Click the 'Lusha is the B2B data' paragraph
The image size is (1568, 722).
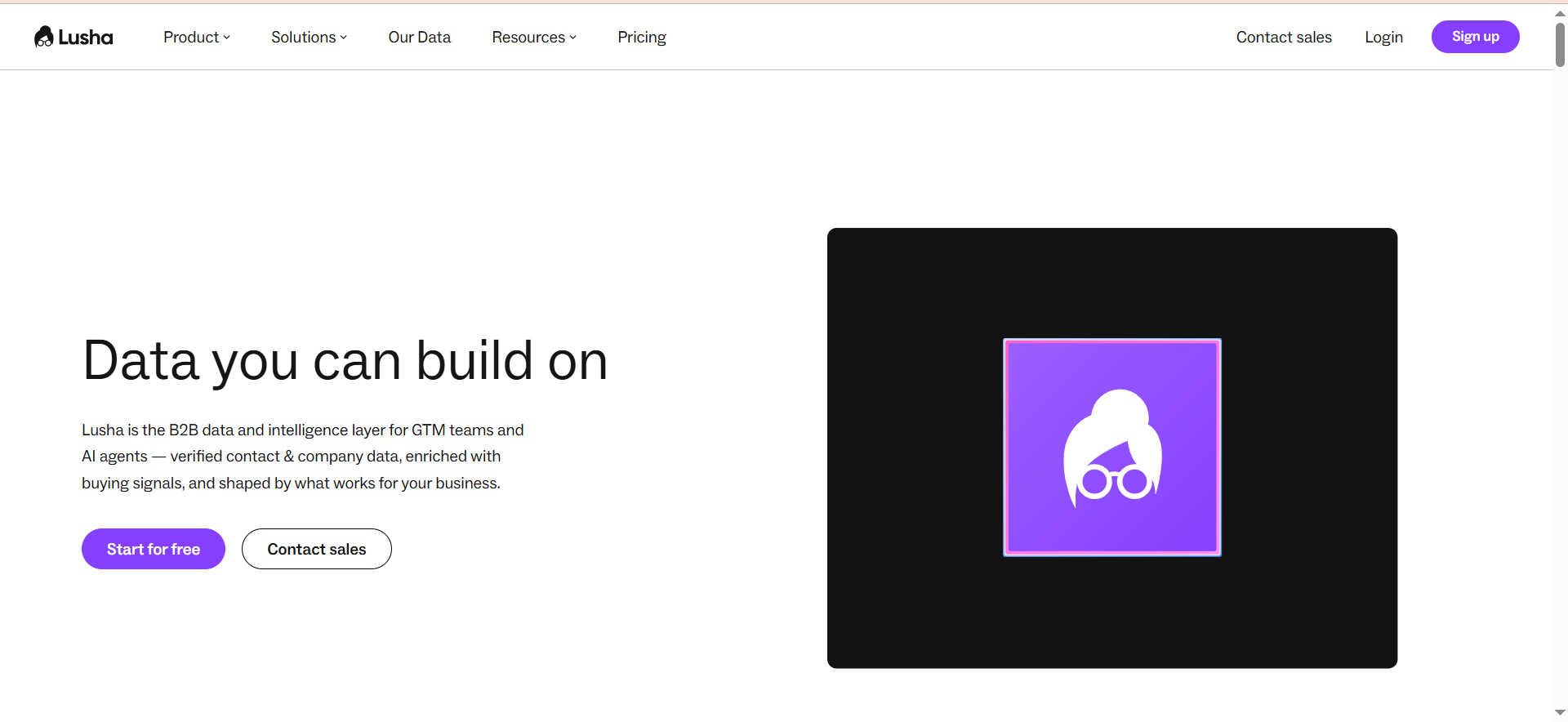coord(302,457)
